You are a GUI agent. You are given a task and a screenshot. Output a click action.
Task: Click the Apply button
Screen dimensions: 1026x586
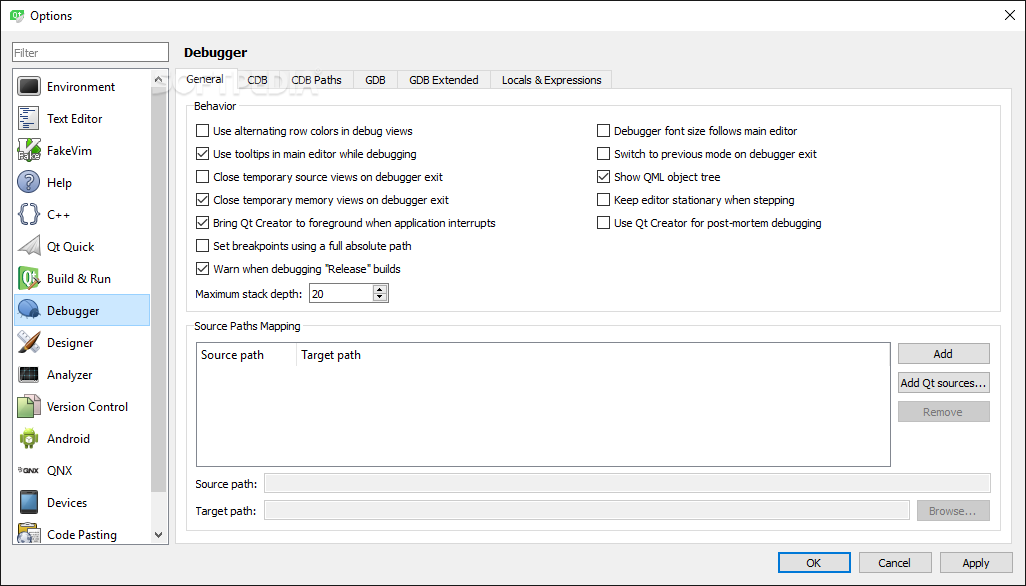(x=976, y=563)
